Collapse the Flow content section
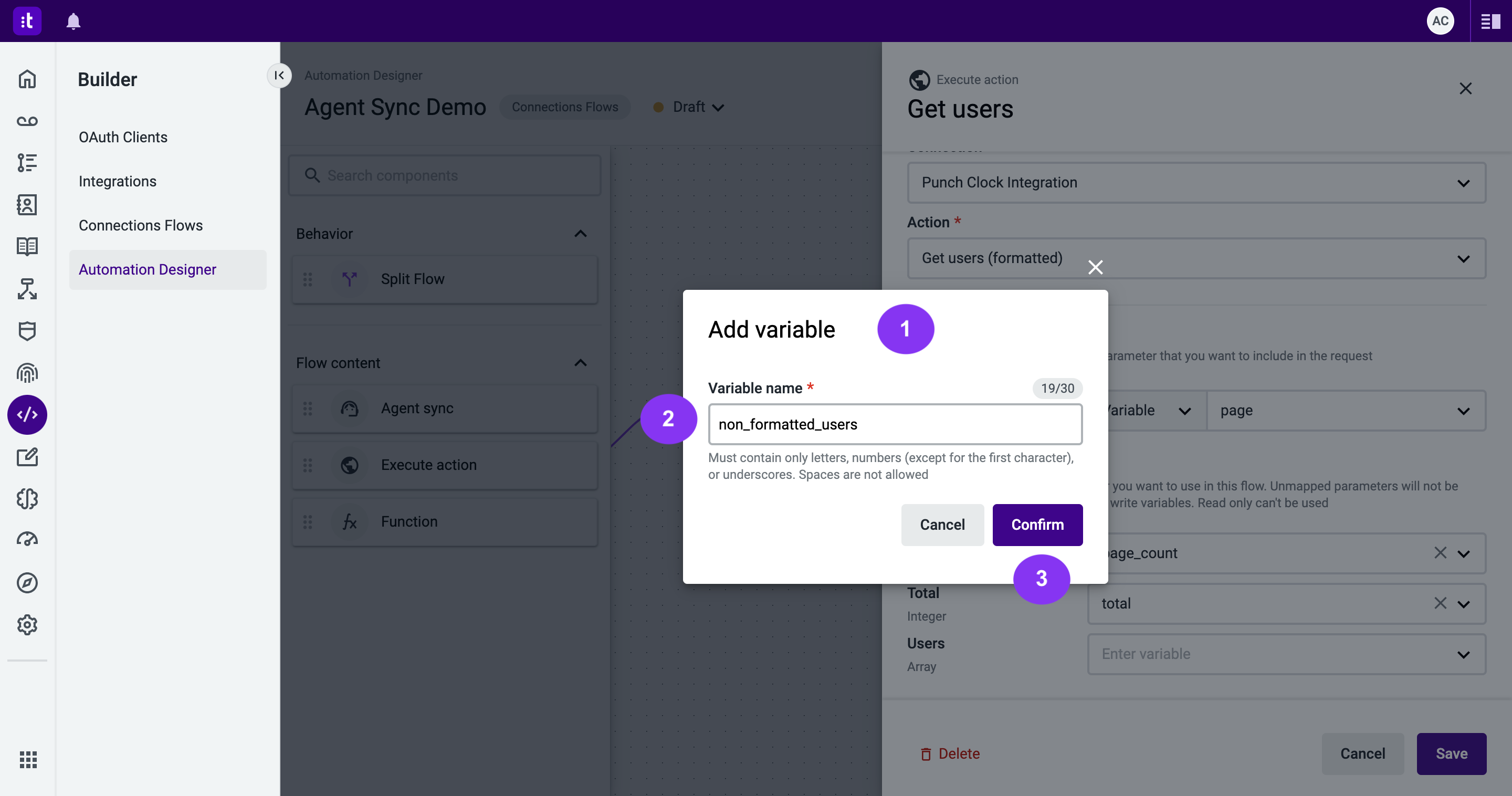The width and height of the screenshot is (1512, 796). [581, 363]
